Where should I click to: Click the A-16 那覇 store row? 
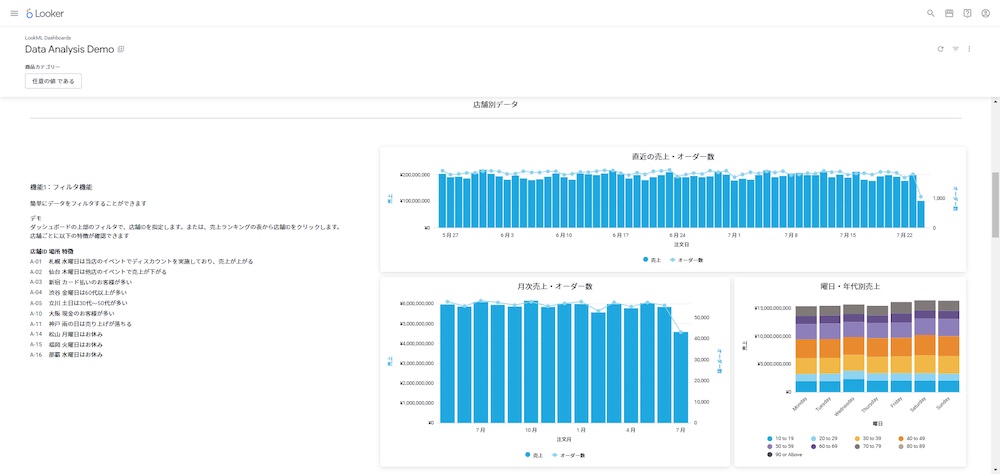66,354
